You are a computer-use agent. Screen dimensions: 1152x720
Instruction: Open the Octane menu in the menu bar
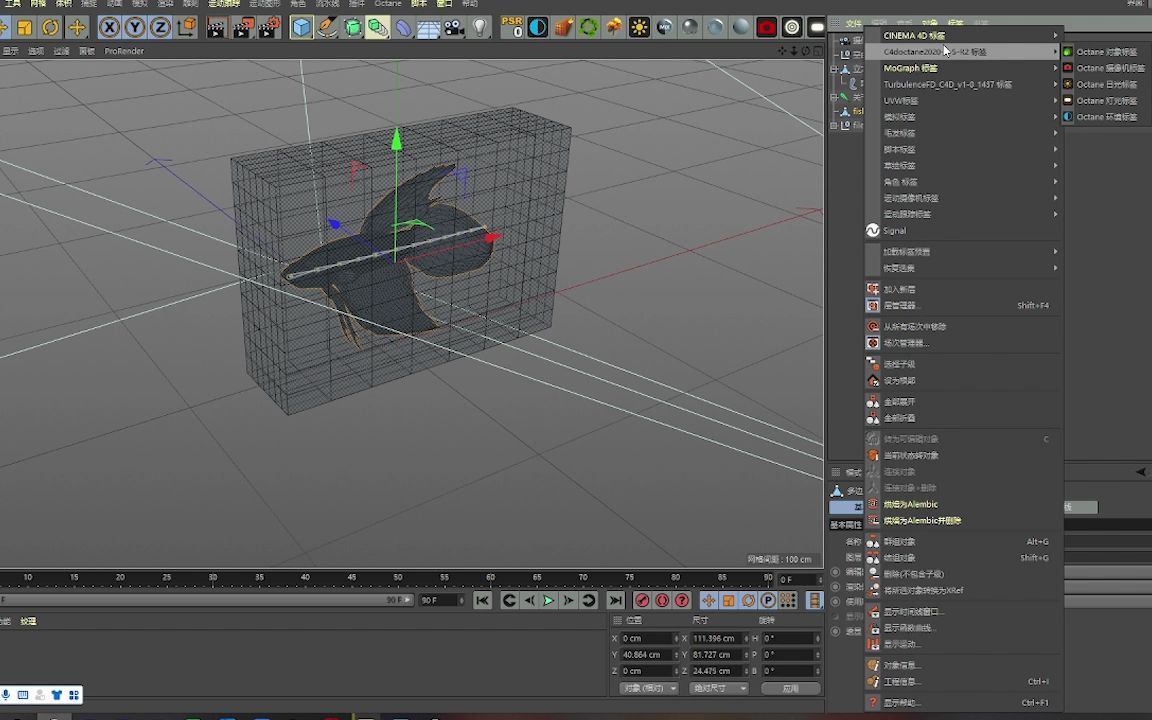click(387, 4)
